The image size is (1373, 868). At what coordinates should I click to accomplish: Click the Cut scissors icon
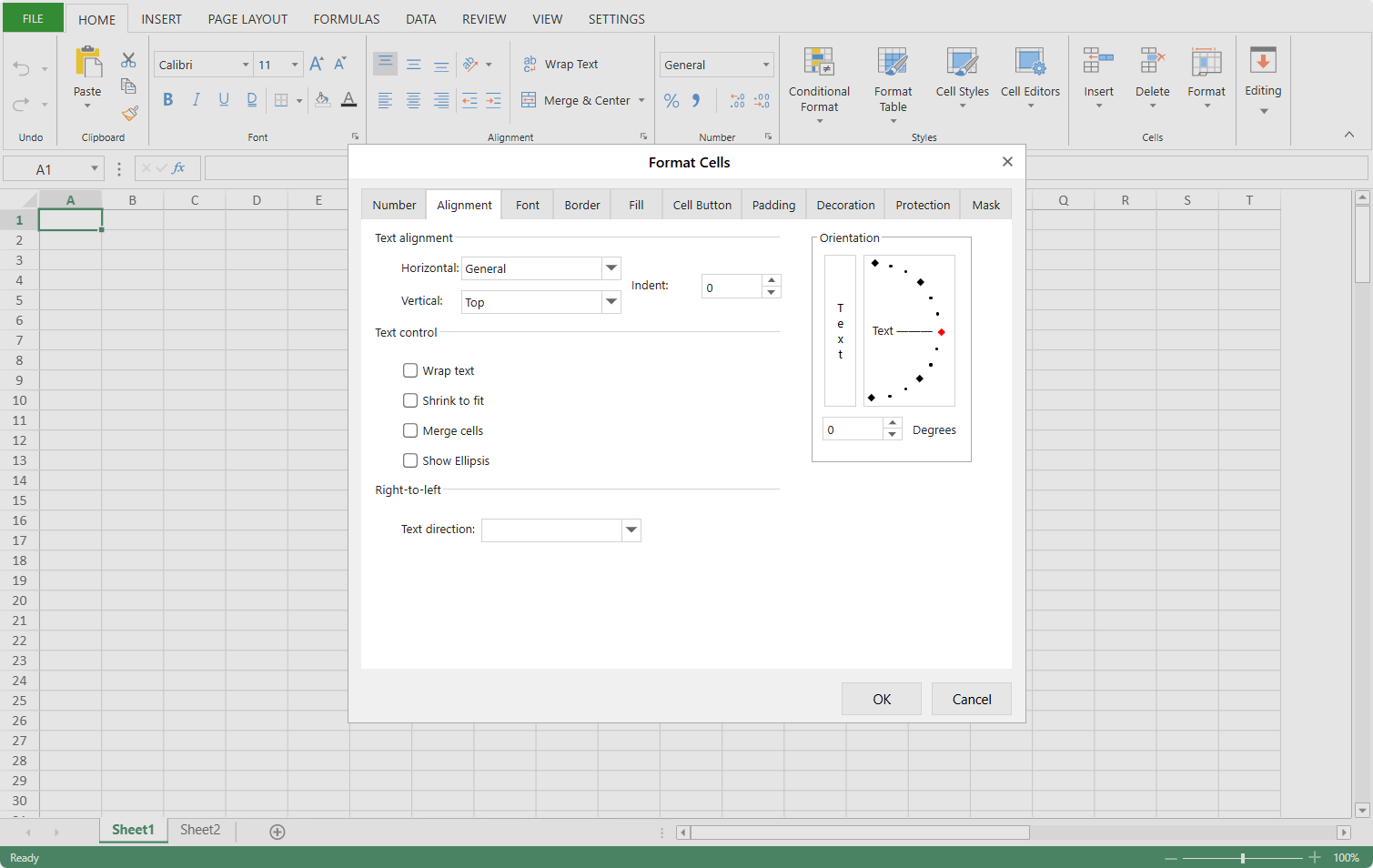[x=128, y=61]
